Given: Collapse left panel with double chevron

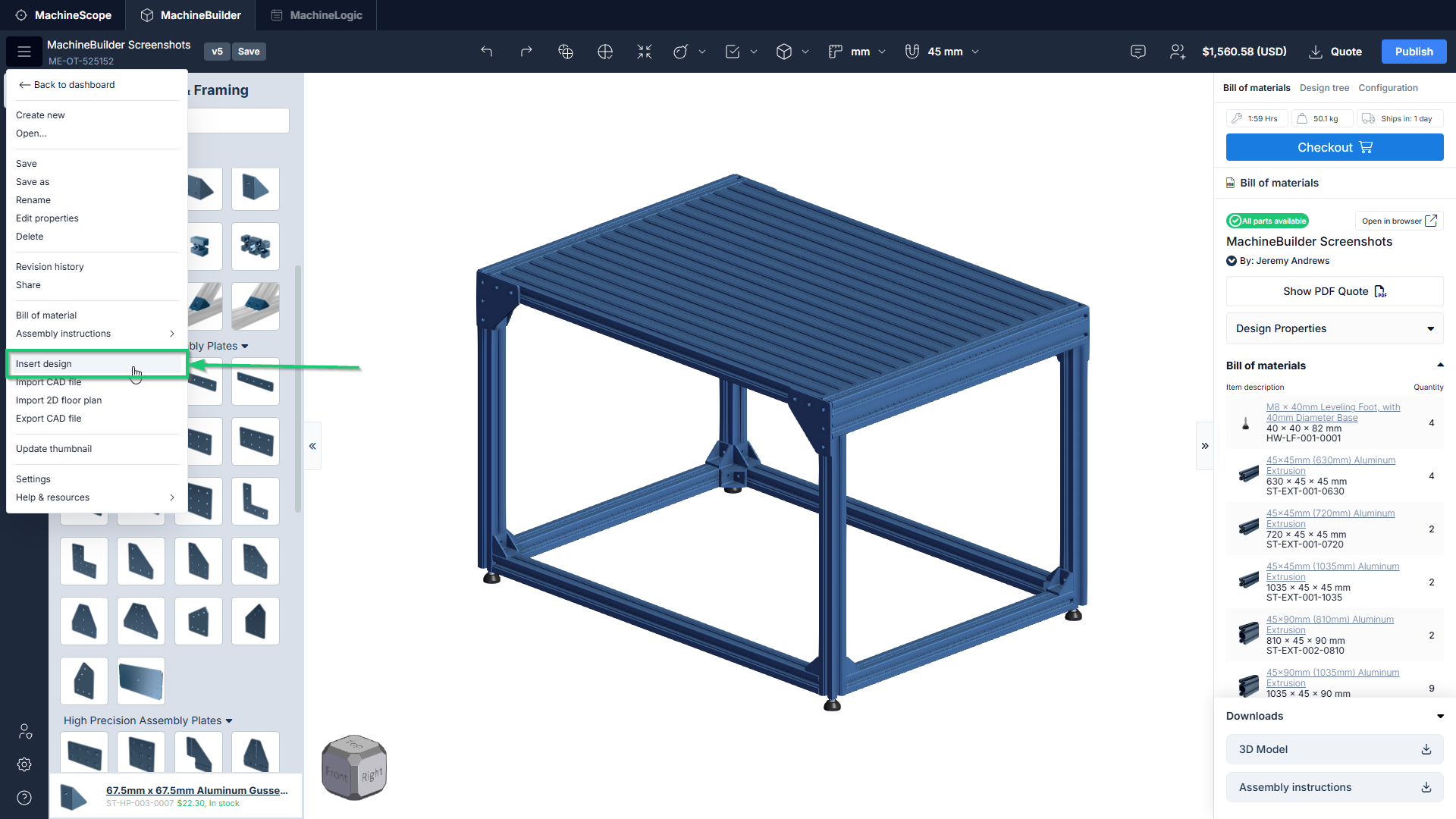Looking at the screenshot, I should [x=312, y=446].
